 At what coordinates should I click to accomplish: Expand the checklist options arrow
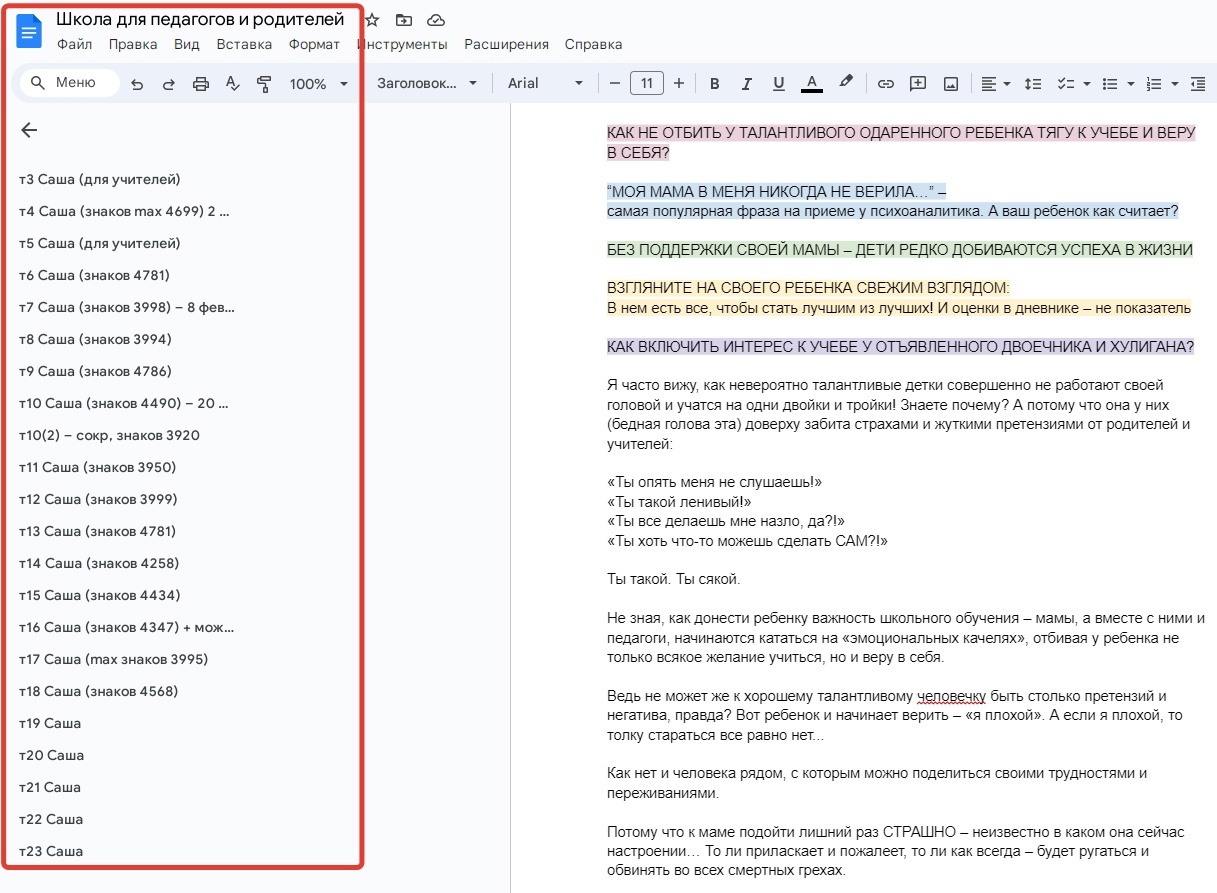click(x=1086, y=84)
